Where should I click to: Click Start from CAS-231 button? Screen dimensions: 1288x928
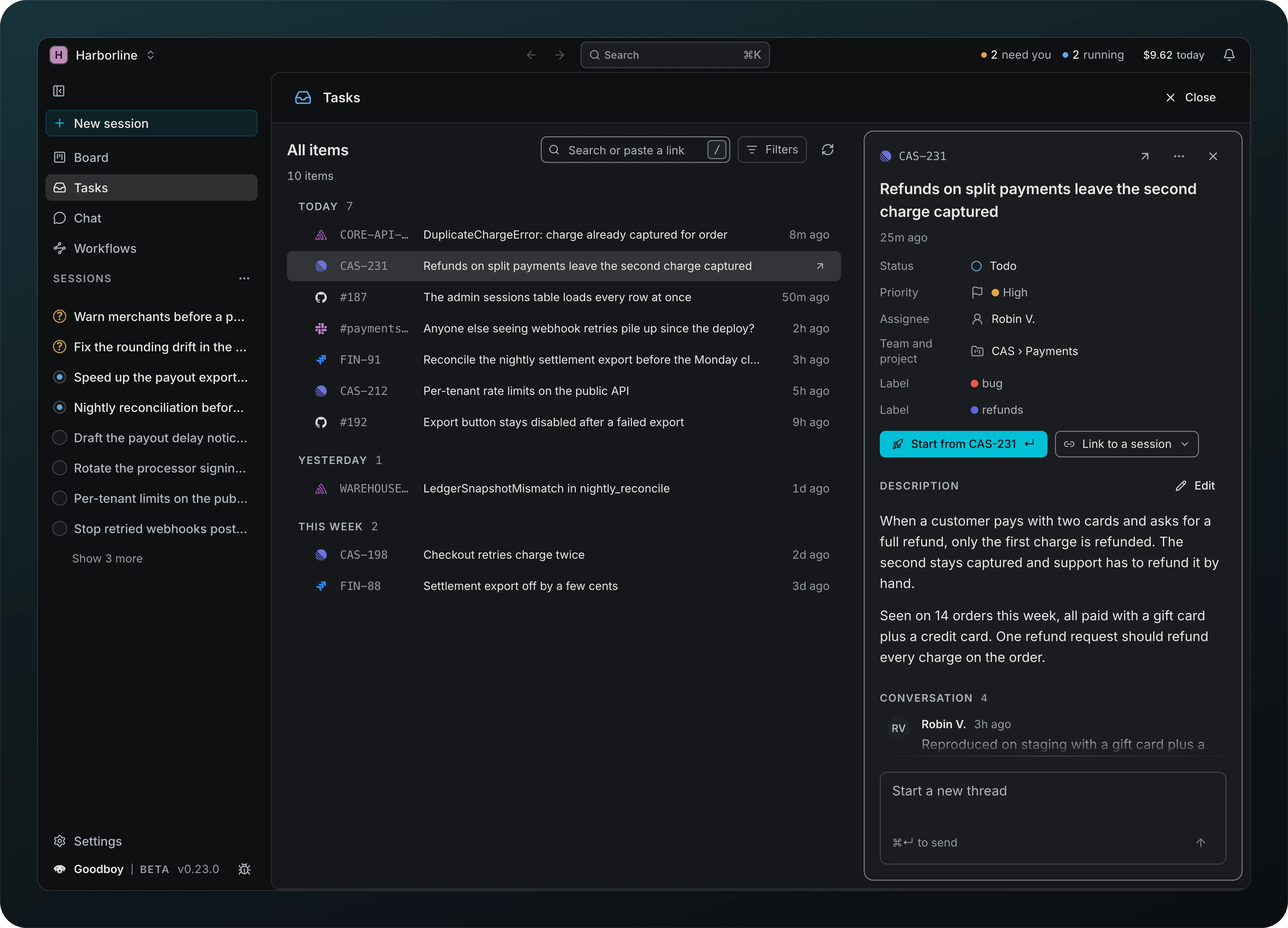click(x=963, y=444)
